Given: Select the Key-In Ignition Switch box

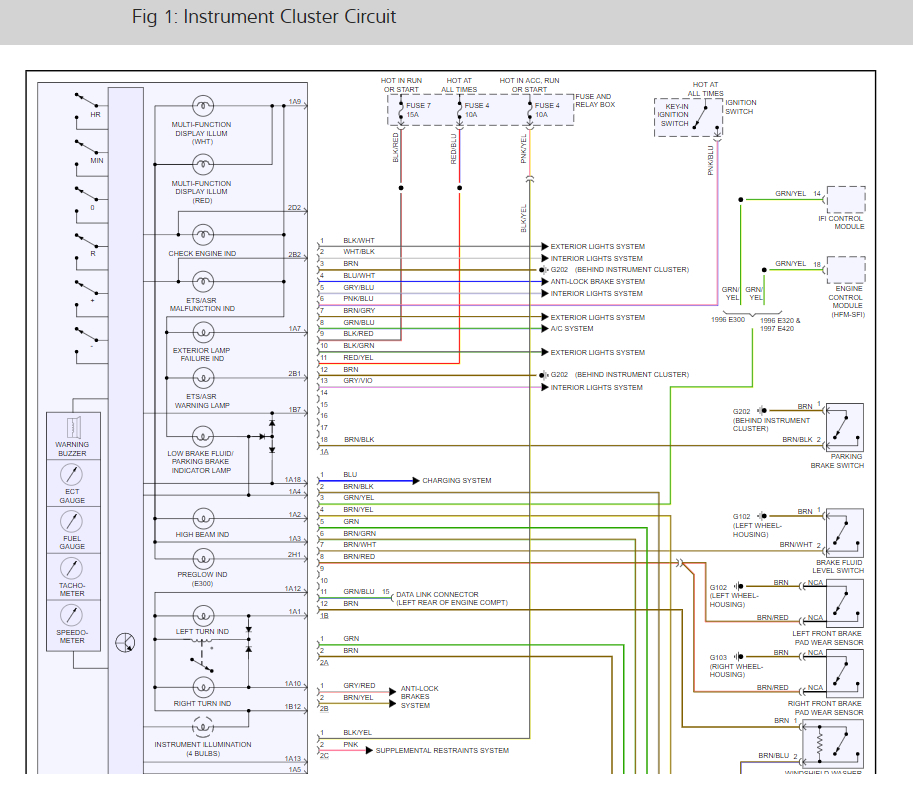Looking at the screenshot, I should pyautogui.click(x=688, y=114).
